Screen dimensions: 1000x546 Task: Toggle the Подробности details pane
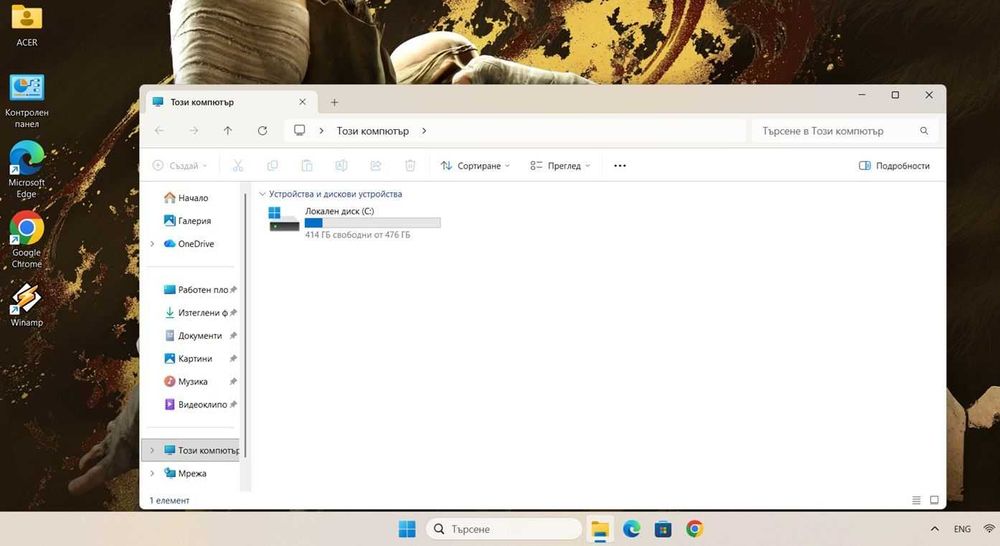[894, 166]
